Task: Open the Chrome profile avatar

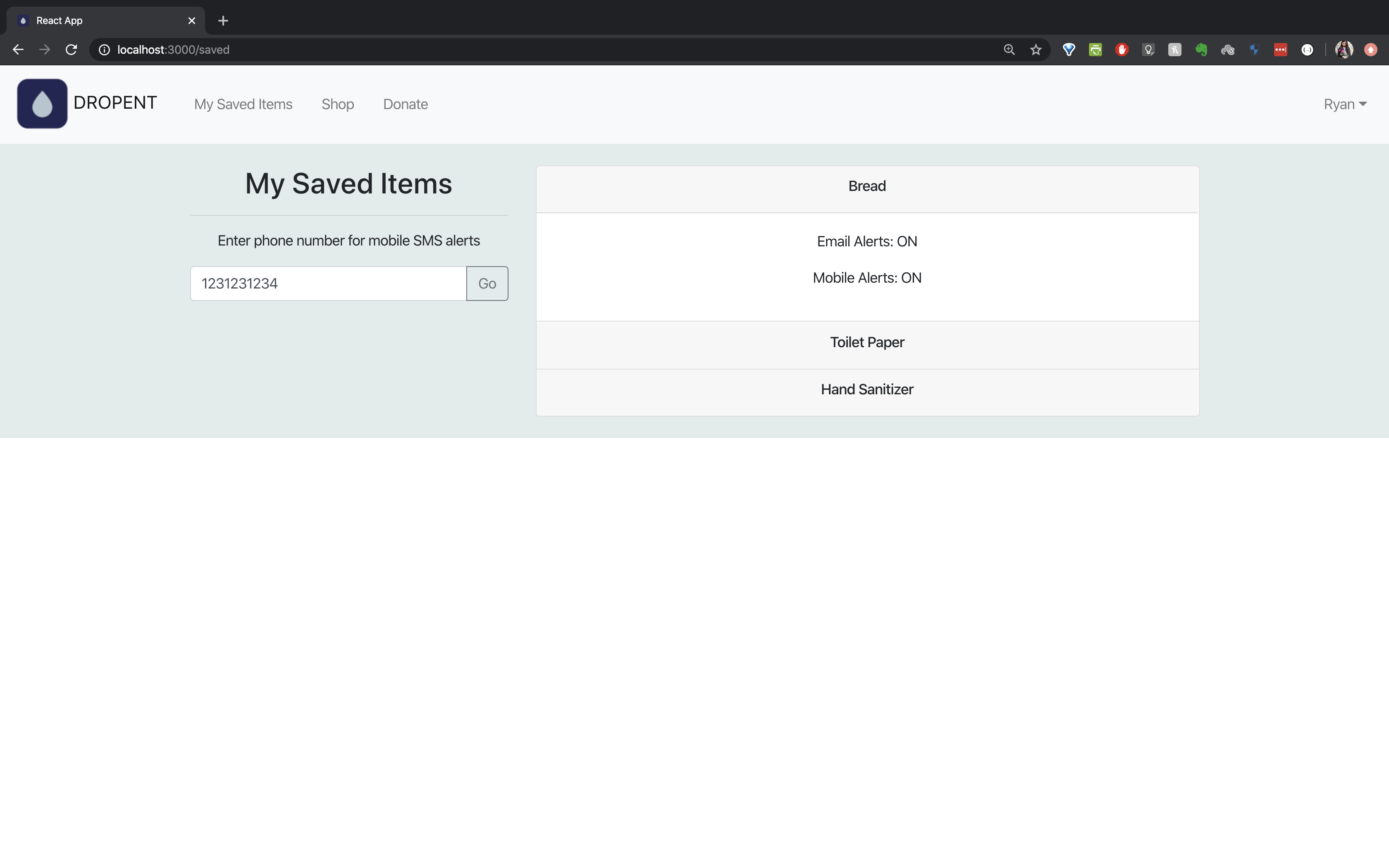Action: pyautogui.click(x=1344, y=50)
